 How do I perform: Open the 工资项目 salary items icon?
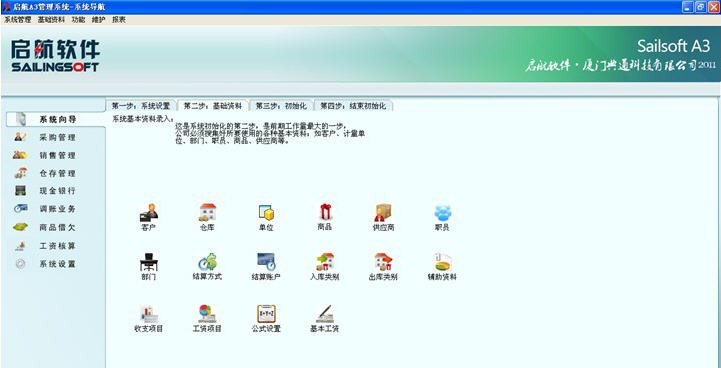[207, 319]
